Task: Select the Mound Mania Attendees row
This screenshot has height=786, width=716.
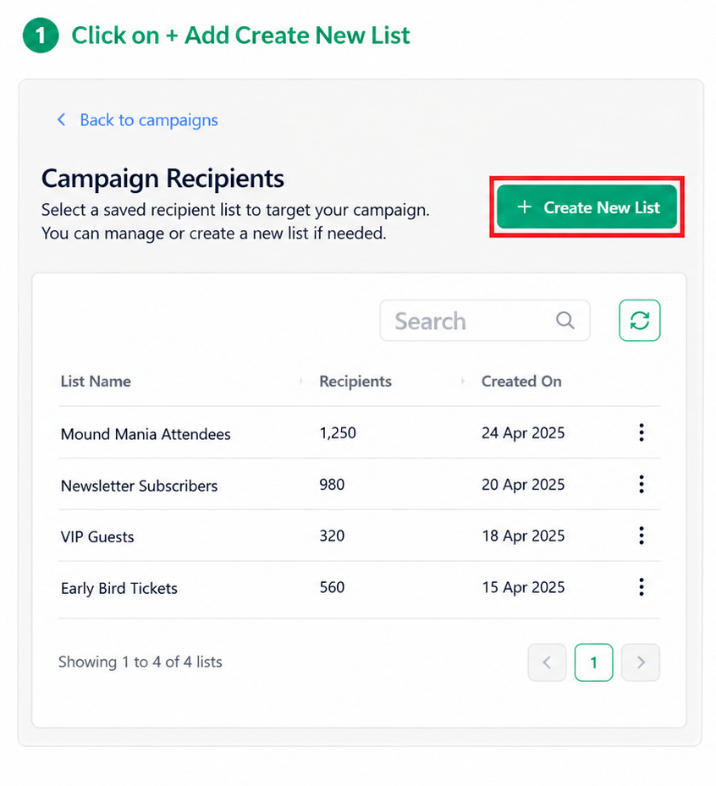Action: click(x=360, y=433)
